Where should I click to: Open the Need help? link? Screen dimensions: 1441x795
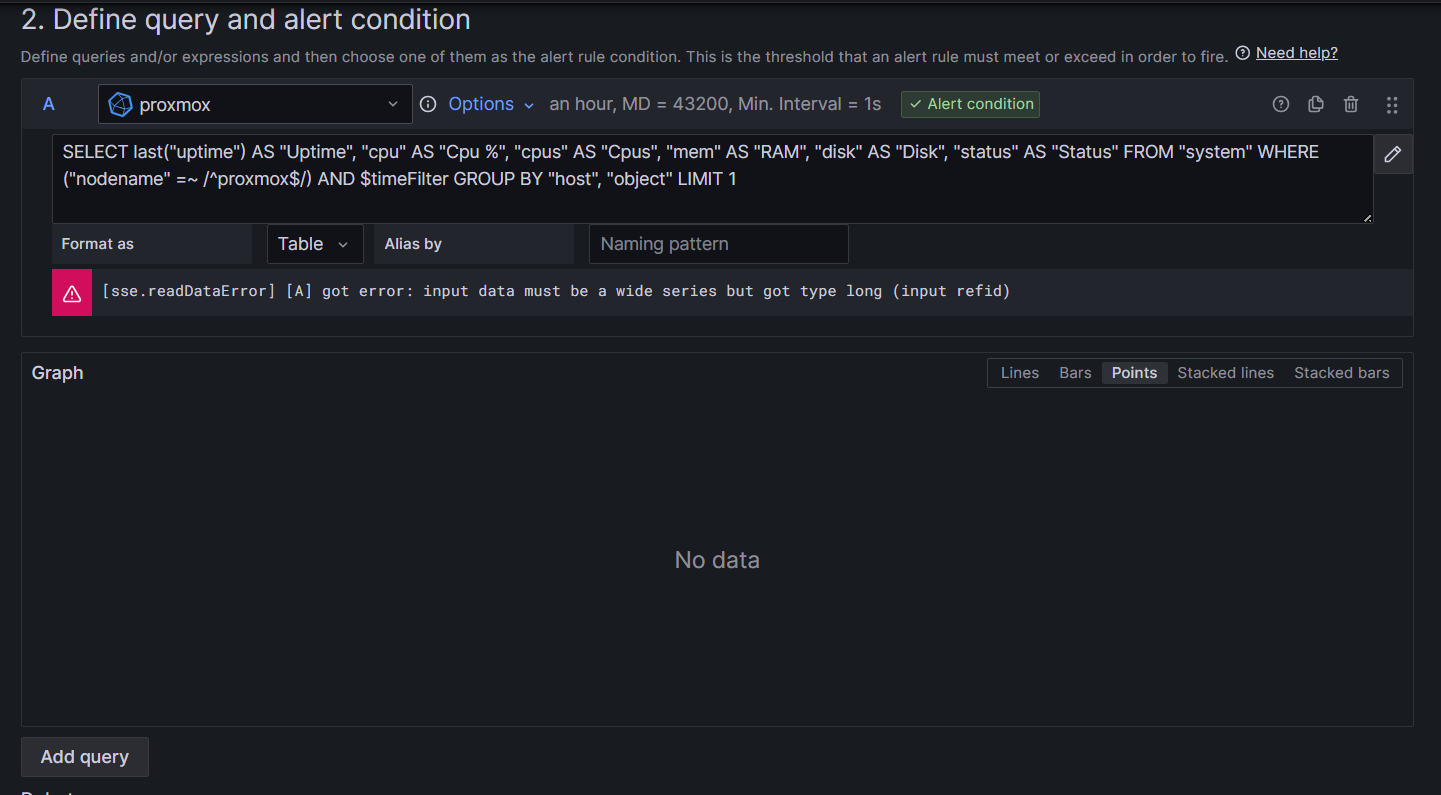[1296, 53]
